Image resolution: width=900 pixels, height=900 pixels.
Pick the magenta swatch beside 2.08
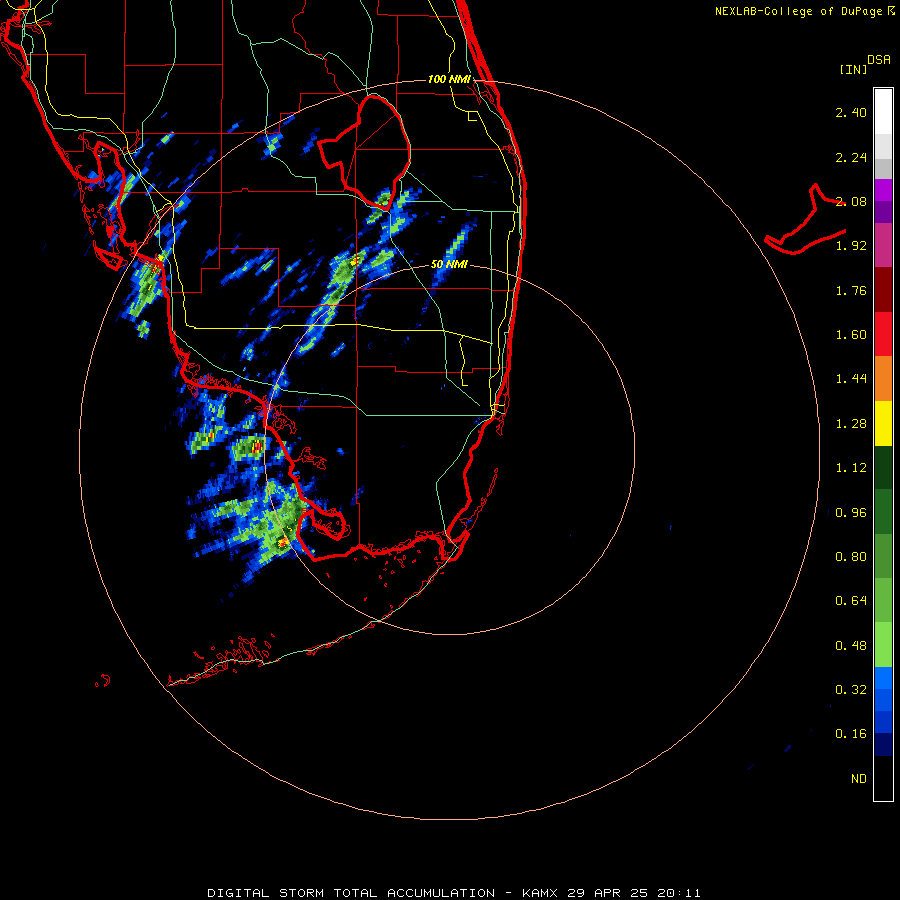pyautogui.click(x=883, y=190)
